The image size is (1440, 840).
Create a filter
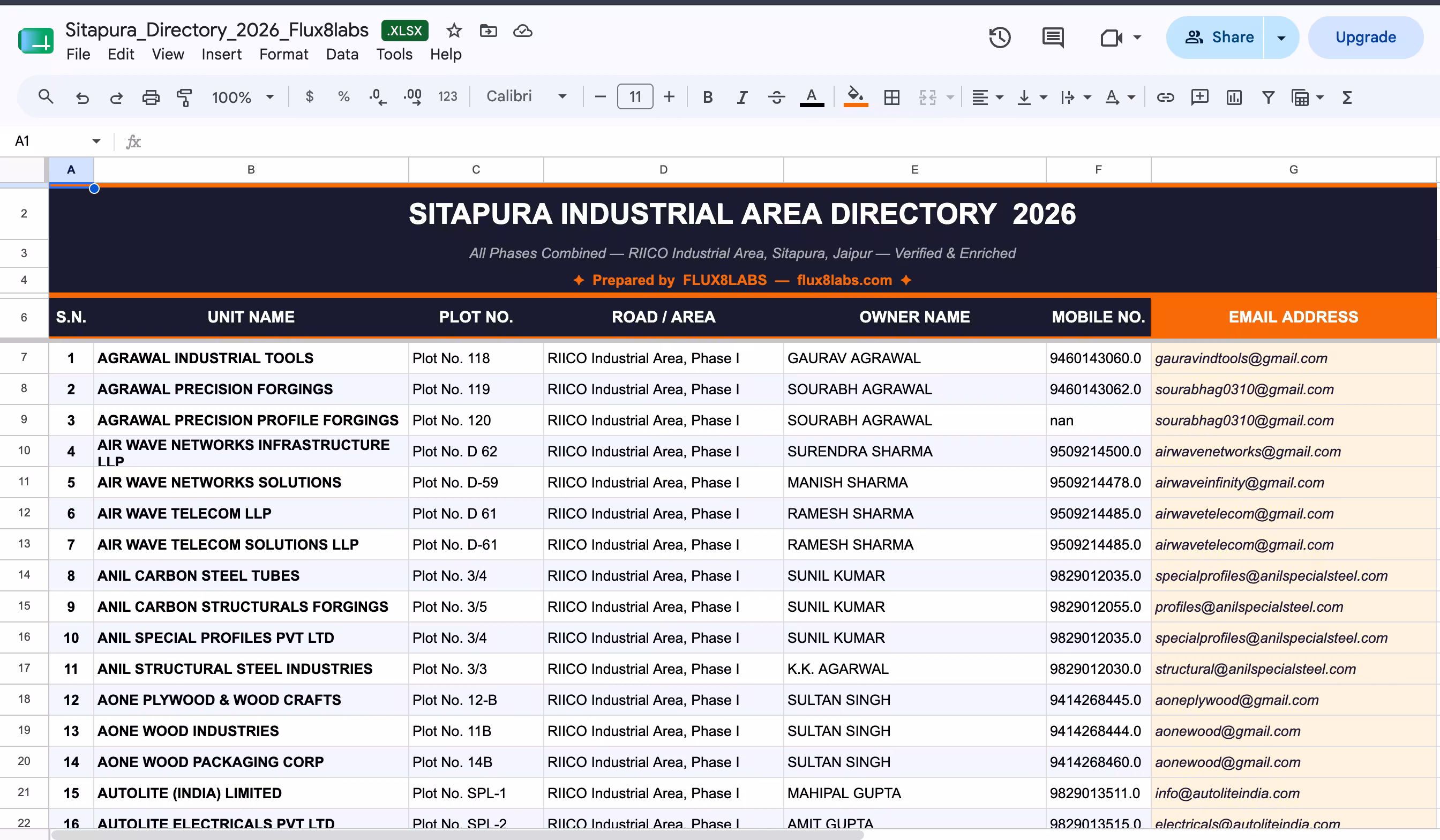[1268, 97]
